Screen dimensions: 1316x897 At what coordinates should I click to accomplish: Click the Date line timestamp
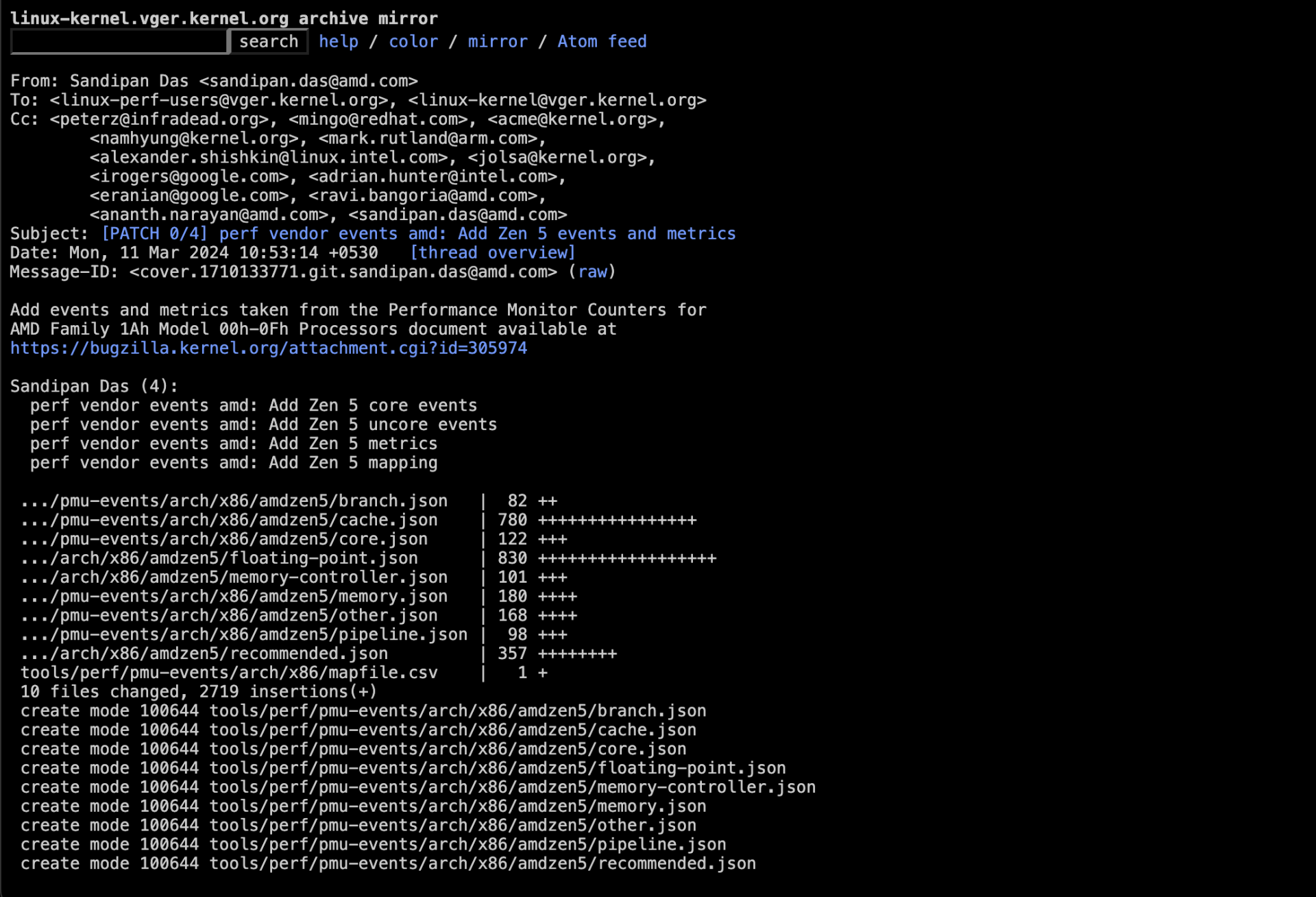[x=223, y=253]
